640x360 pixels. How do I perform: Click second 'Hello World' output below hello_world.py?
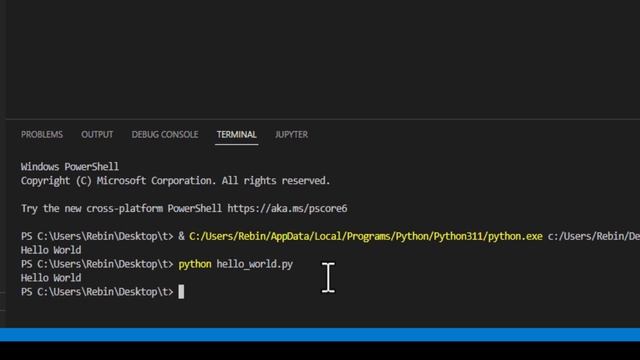51,278
